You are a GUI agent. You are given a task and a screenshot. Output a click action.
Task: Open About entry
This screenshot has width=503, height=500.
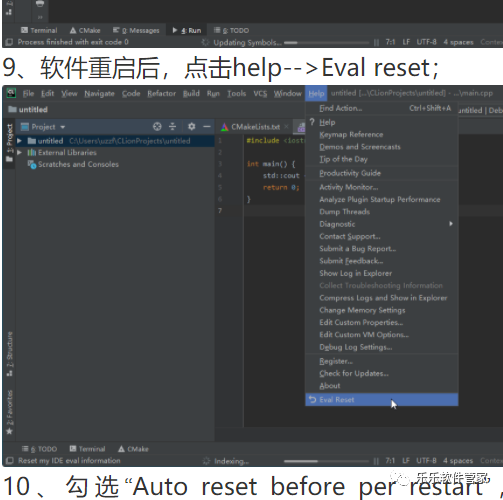pyautogui.click(x=382, y=386)
